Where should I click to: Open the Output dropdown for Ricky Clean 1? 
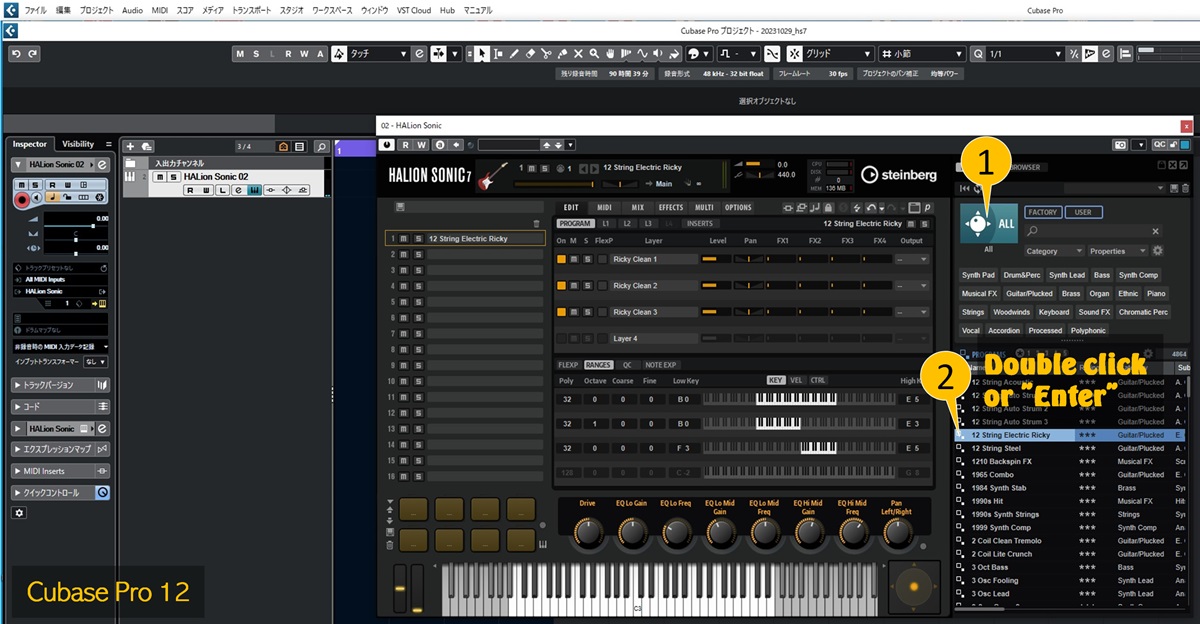912,259
